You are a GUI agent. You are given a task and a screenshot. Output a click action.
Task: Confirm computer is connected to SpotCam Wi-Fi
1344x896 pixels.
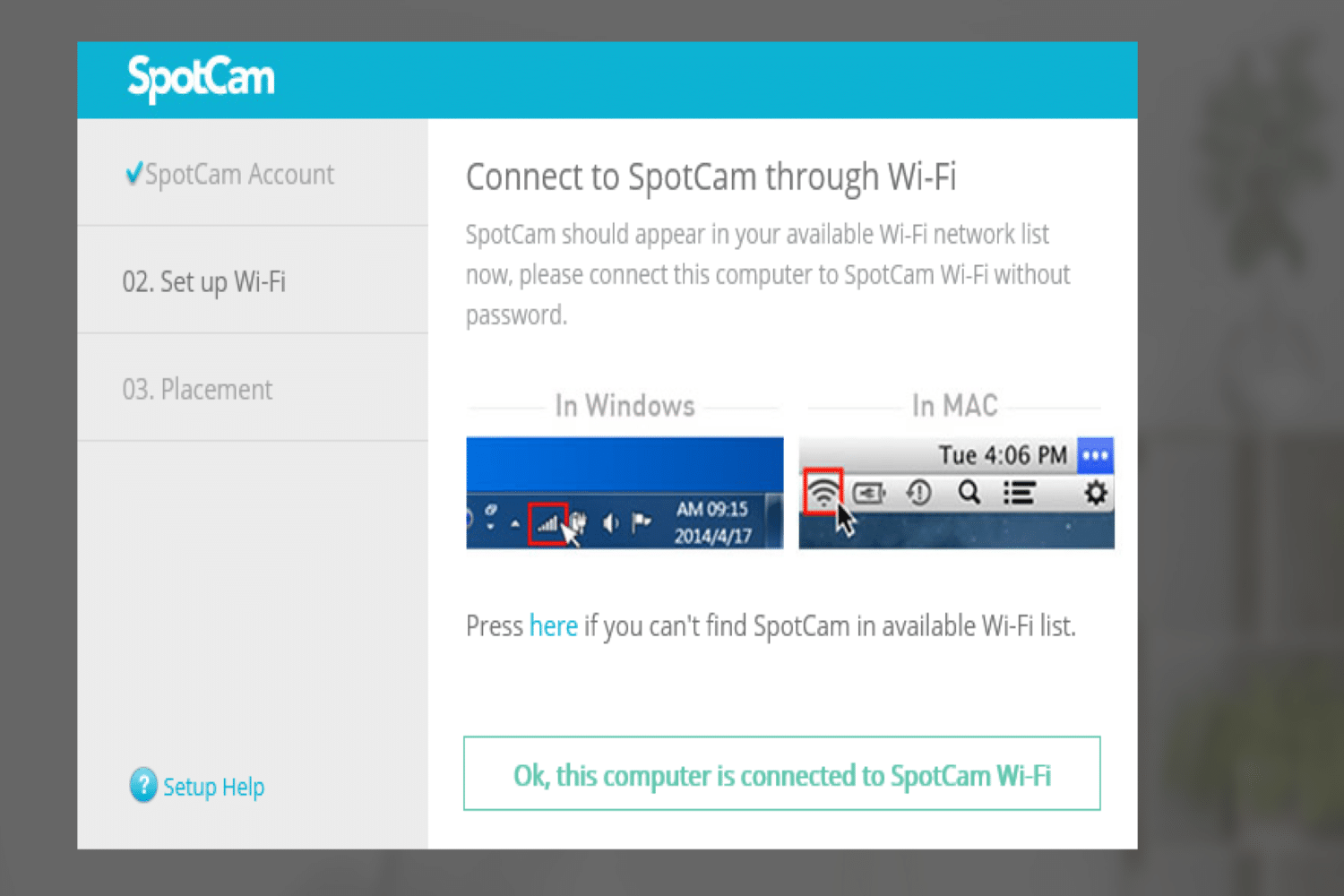pos(781,774)
